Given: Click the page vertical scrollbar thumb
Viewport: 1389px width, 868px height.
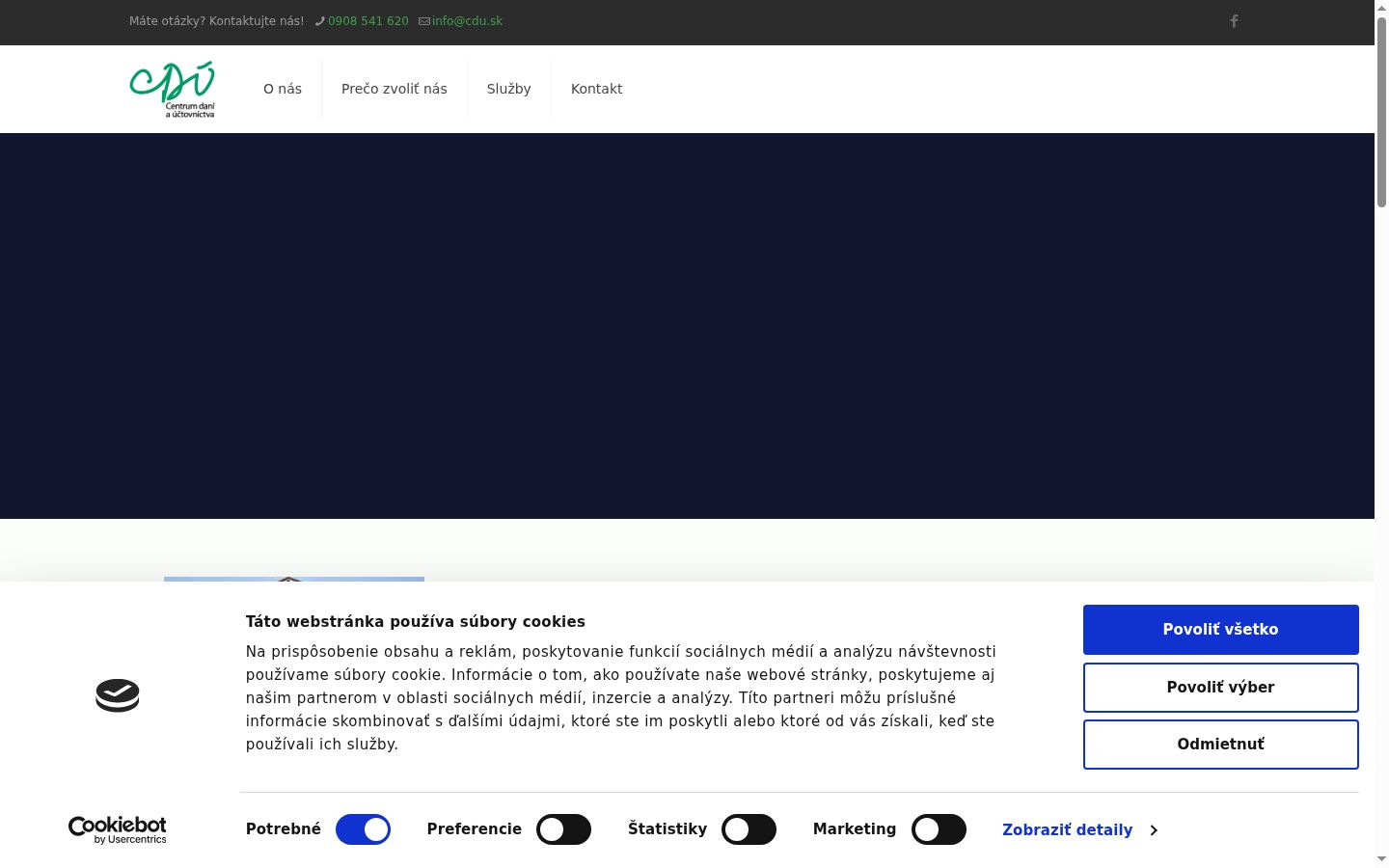Looking at the screenshot, I should [1381, 111].
